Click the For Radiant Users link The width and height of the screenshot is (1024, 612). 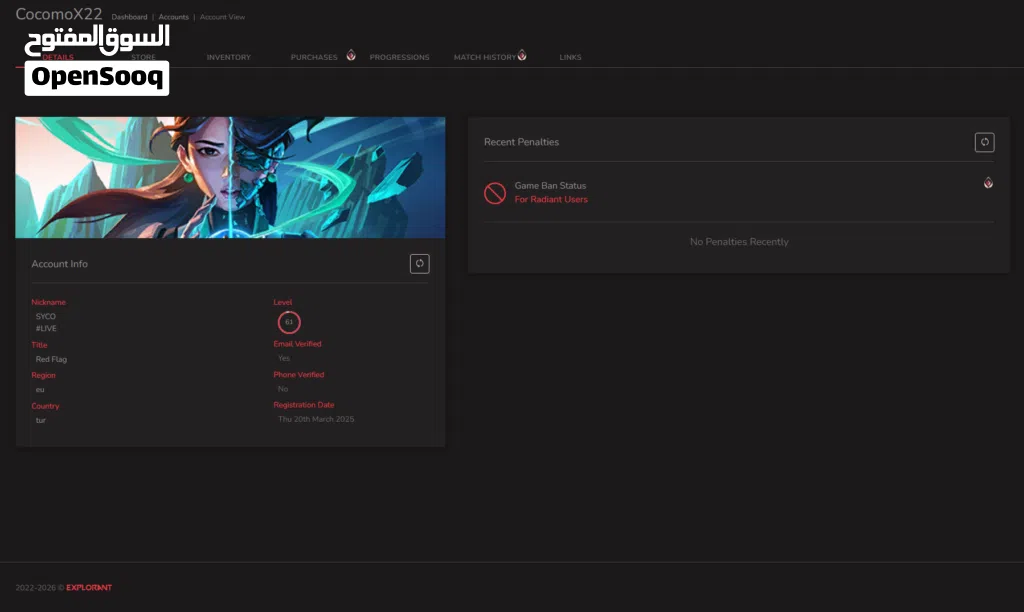pos(551,200)
